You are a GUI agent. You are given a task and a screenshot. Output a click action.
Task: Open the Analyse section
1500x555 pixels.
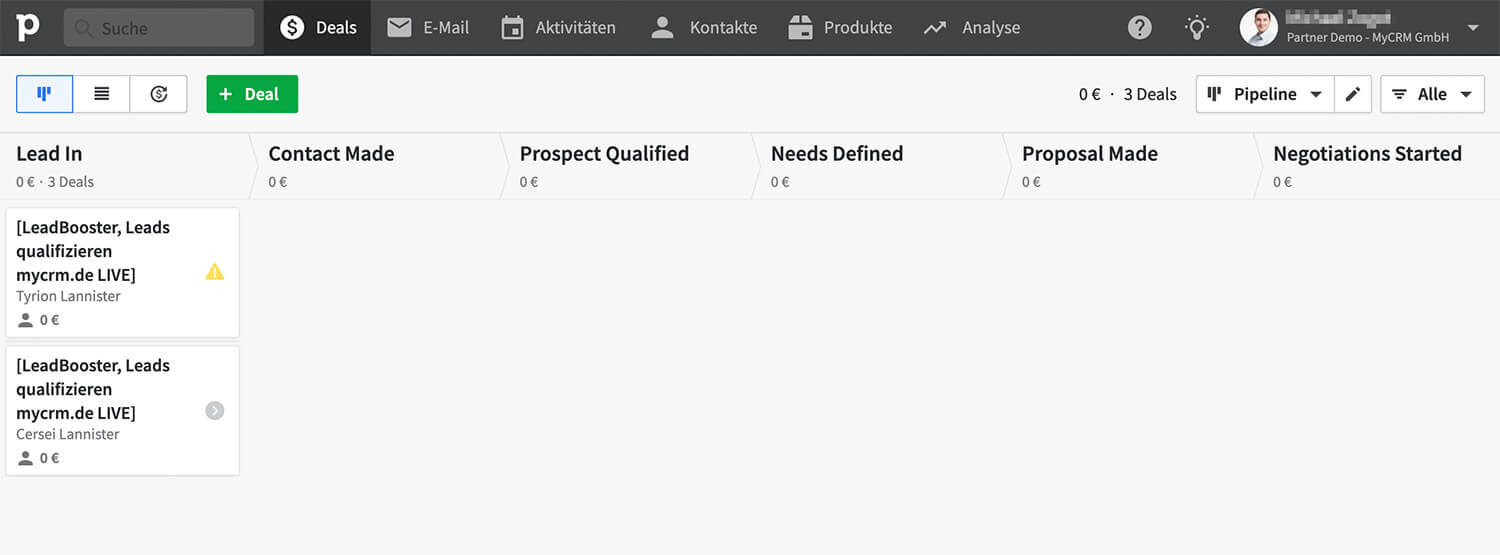971,28
